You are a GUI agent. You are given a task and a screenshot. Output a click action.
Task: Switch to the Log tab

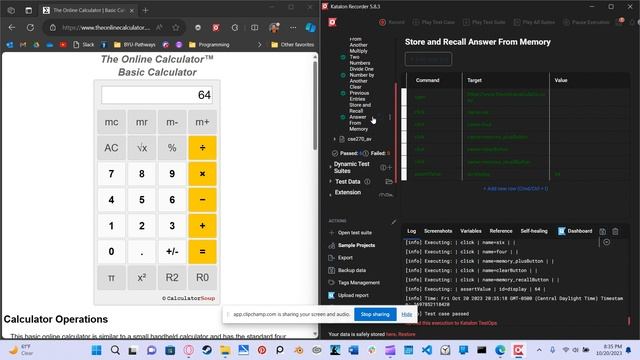coord(411,231)
